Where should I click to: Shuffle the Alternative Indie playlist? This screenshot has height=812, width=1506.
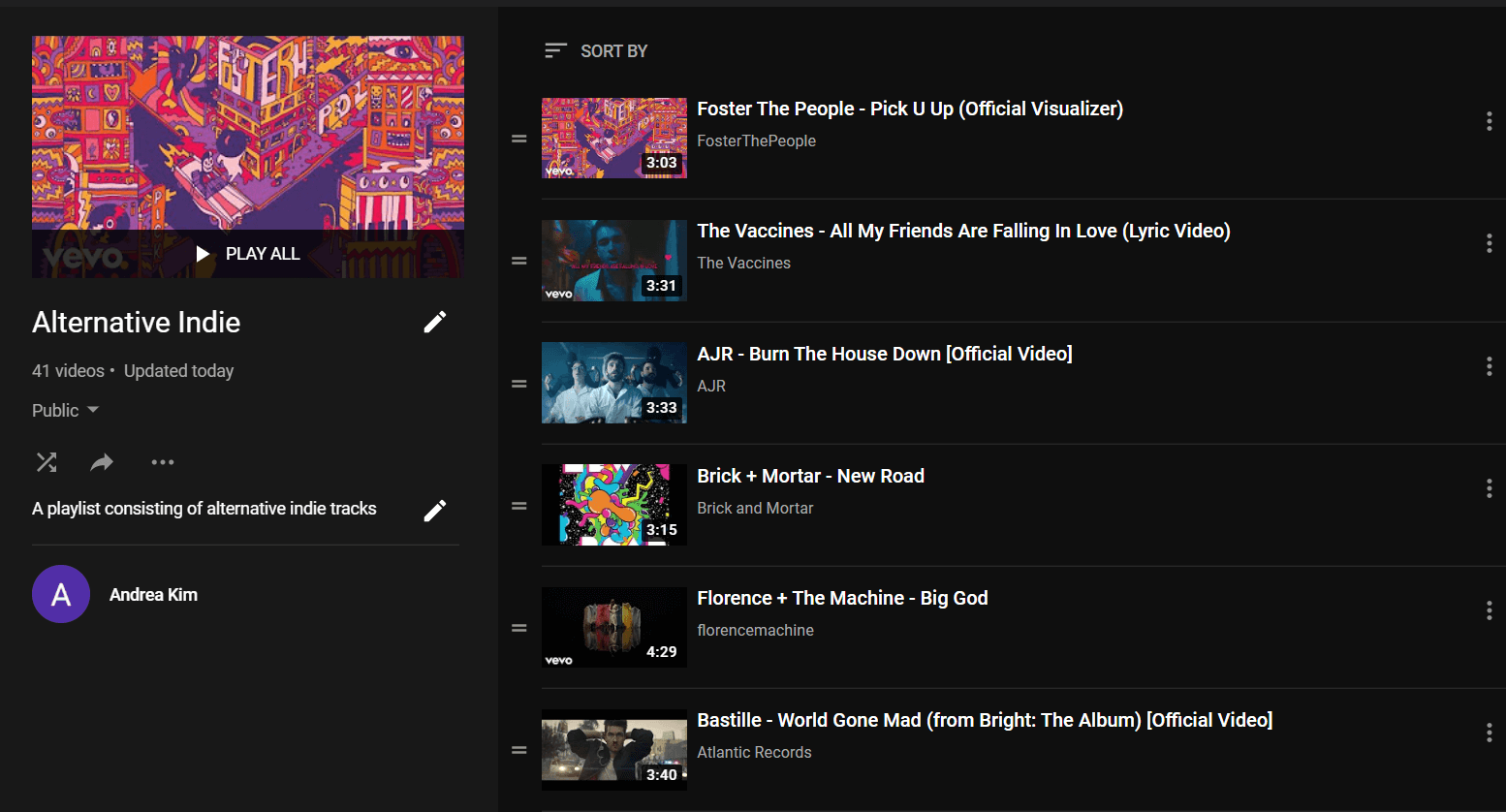[47, 462]
